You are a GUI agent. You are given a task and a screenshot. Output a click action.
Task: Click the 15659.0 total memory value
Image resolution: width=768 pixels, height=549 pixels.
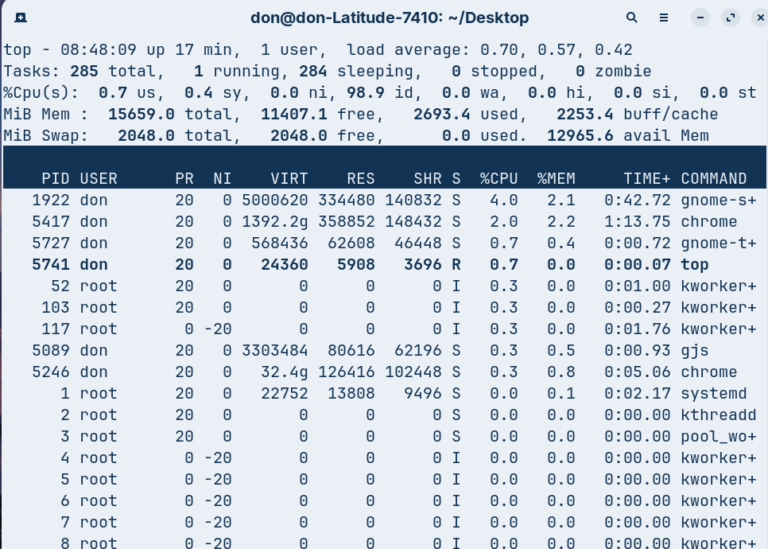(141, 114)
